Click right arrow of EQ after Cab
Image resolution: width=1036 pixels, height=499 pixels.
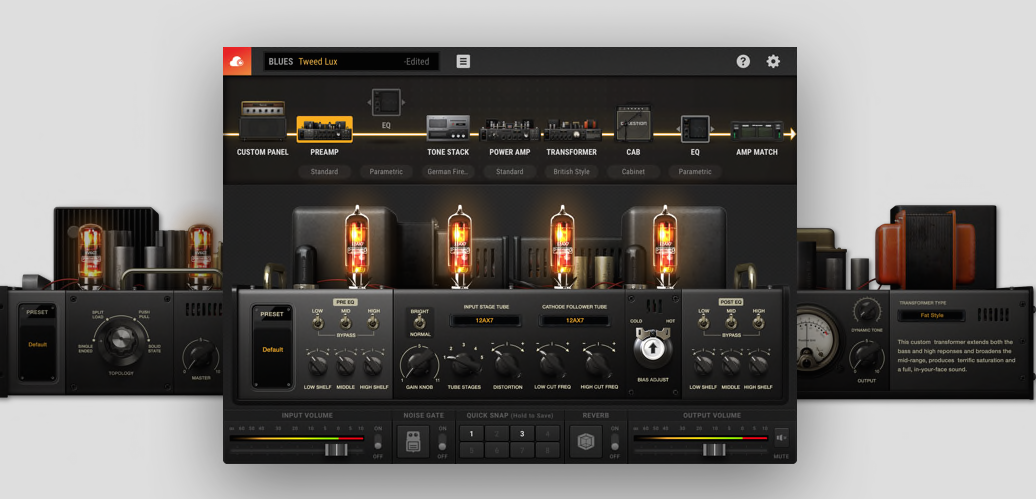tap(714, 129)
